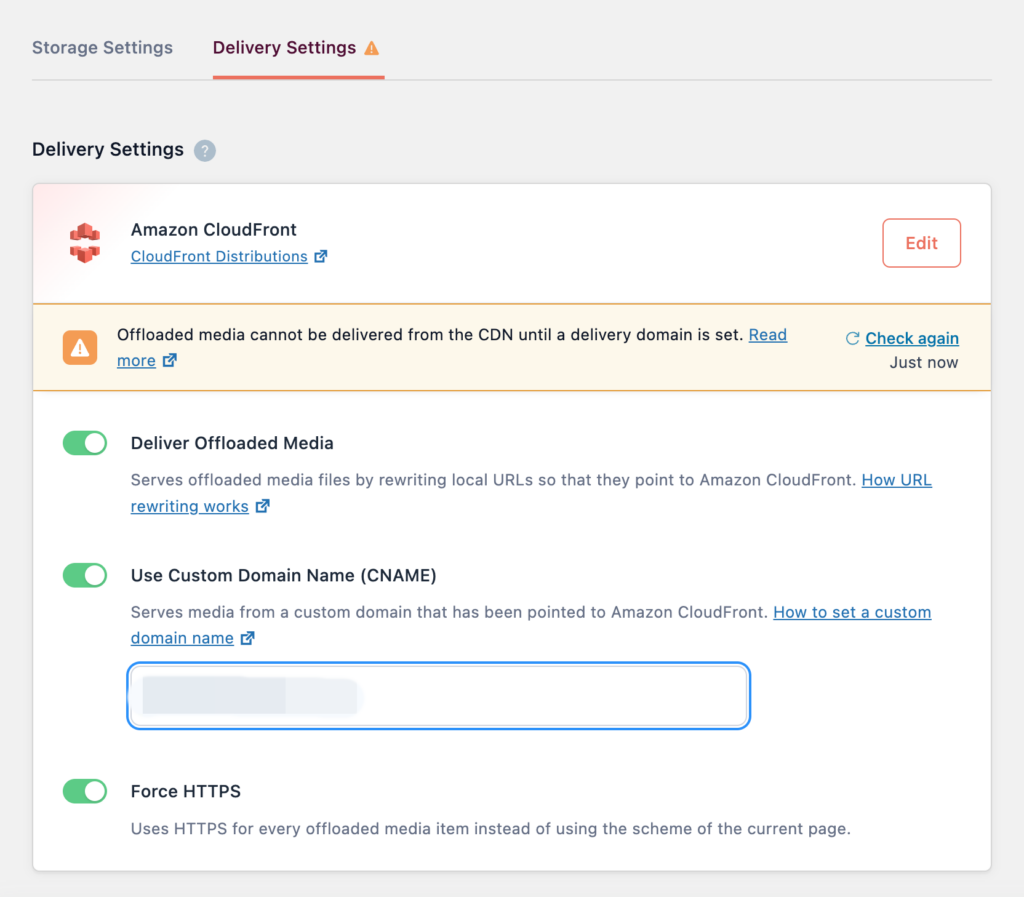The image size is (1024, 897).
Task: Click the Check again link
Action: [912, 338]
